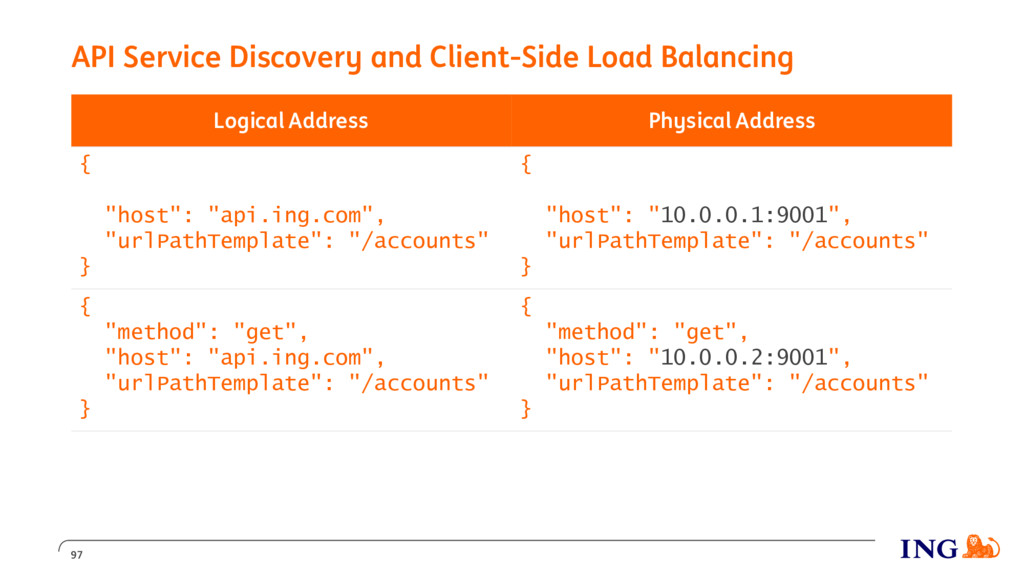Screen dimensions: 1024x576
Task: Click urlPathTemplate line under host 10.0.0.2:9001
Action: [x=737, y=383]
